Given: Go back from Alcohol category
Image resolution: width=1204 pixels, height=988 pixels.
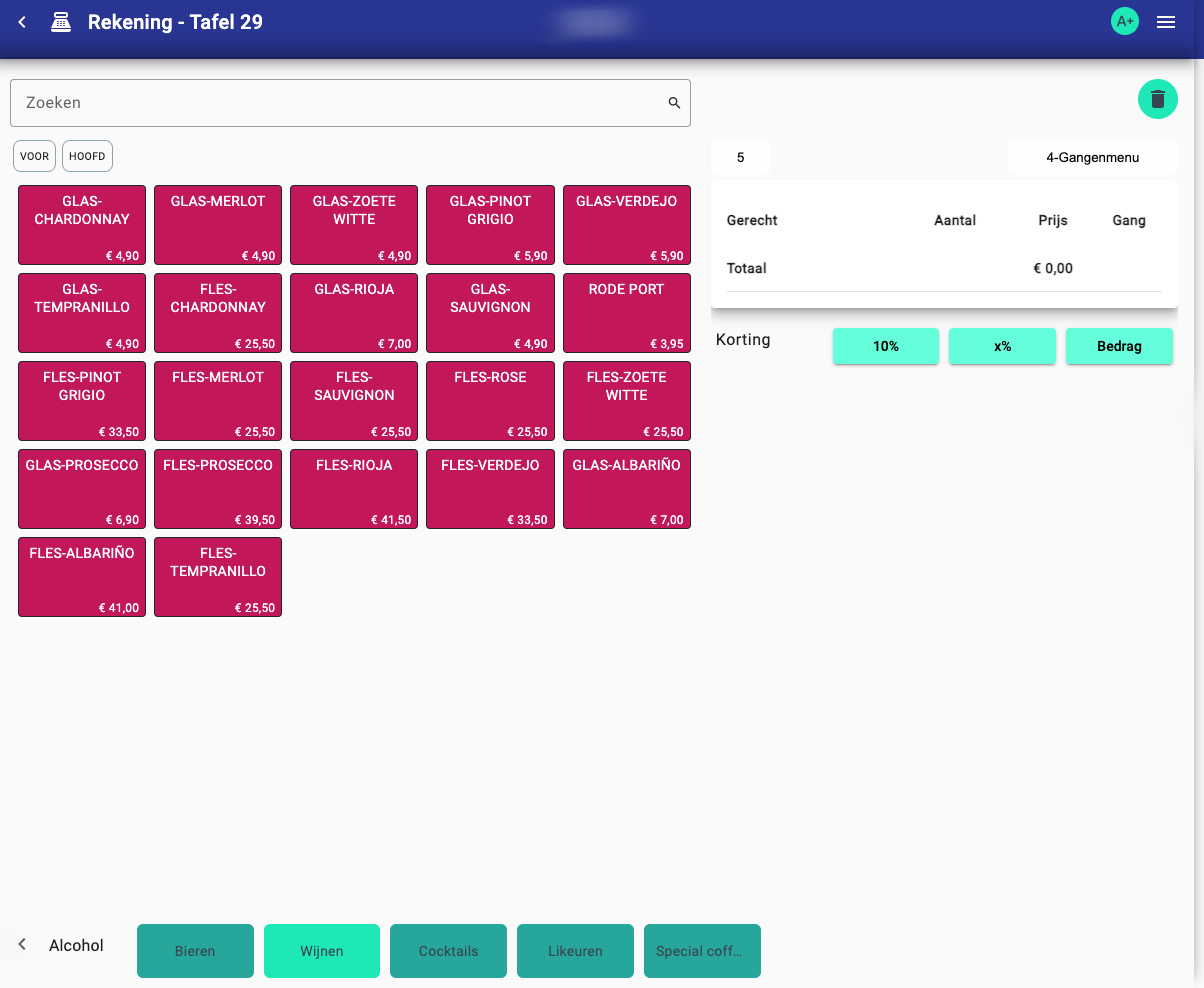Looking at the screenshot, I should (x=22, y=945).
